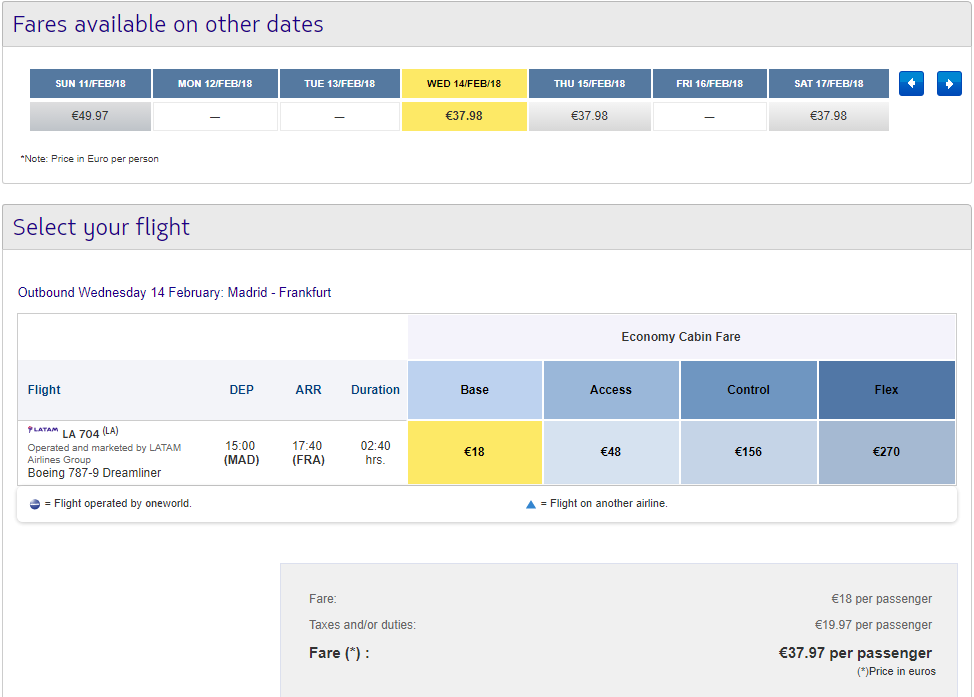Select the THU 15/FEB/18 date tab

coord(589,83)
